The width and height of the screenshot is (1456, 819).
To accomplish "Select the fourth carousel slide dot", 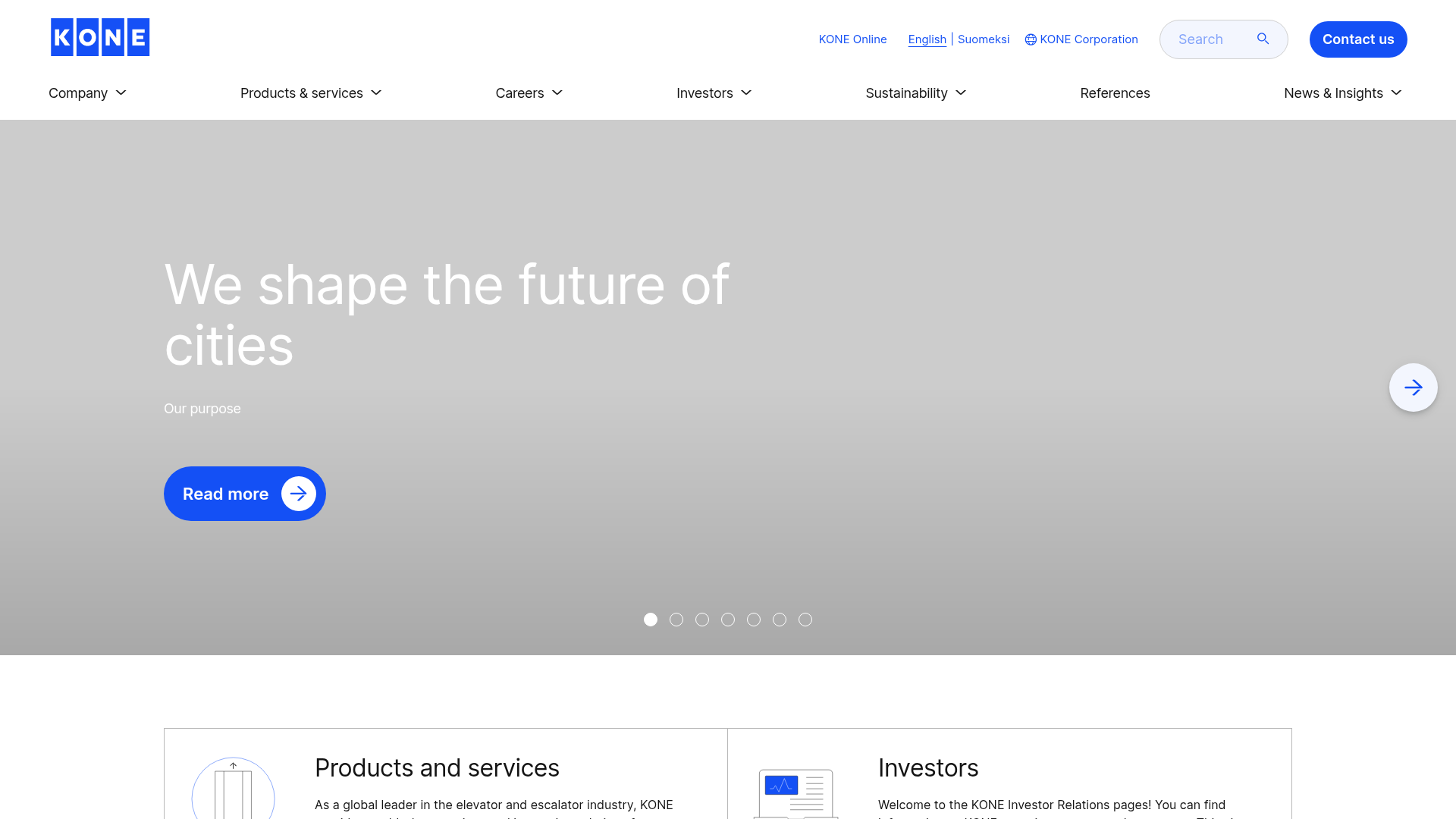I will 728,620.
